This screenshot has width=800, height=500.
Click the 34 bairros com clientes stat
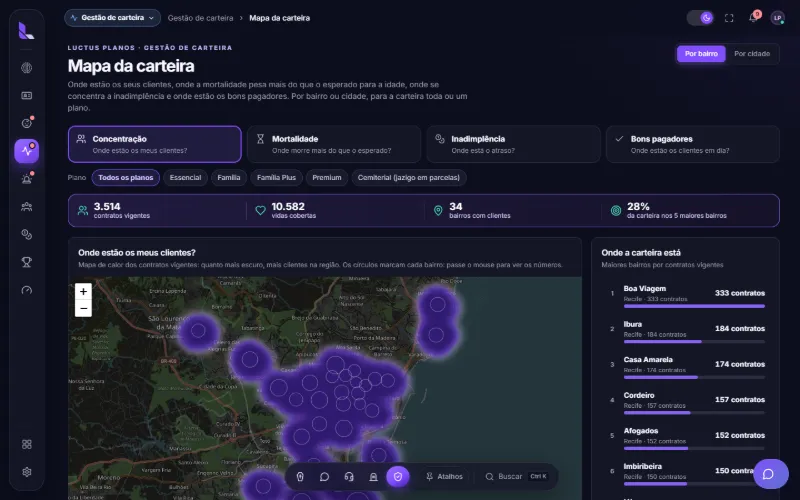[512, 210]
